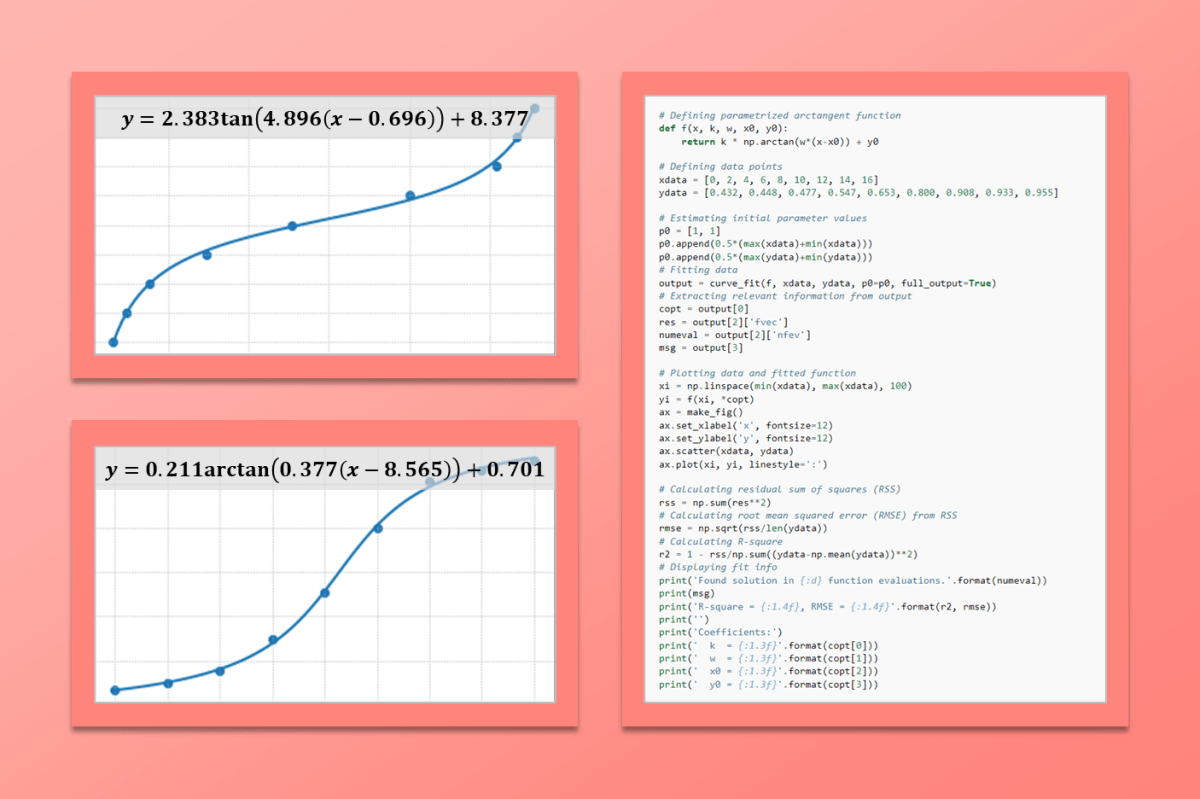This screenshot has width=1200, height=799.
Task: Click the pale data point near top right
Action: click(x=536, y=108)
